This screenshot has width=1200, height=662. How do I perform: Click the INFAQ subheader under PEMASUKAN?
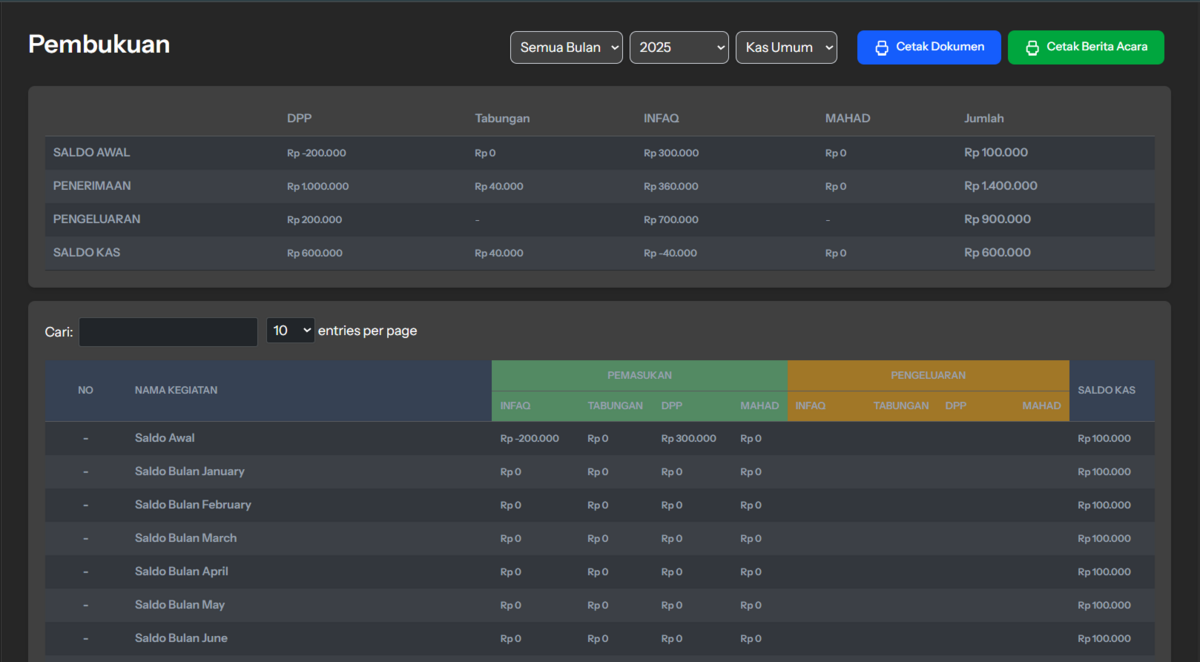(x=515, y=406)
